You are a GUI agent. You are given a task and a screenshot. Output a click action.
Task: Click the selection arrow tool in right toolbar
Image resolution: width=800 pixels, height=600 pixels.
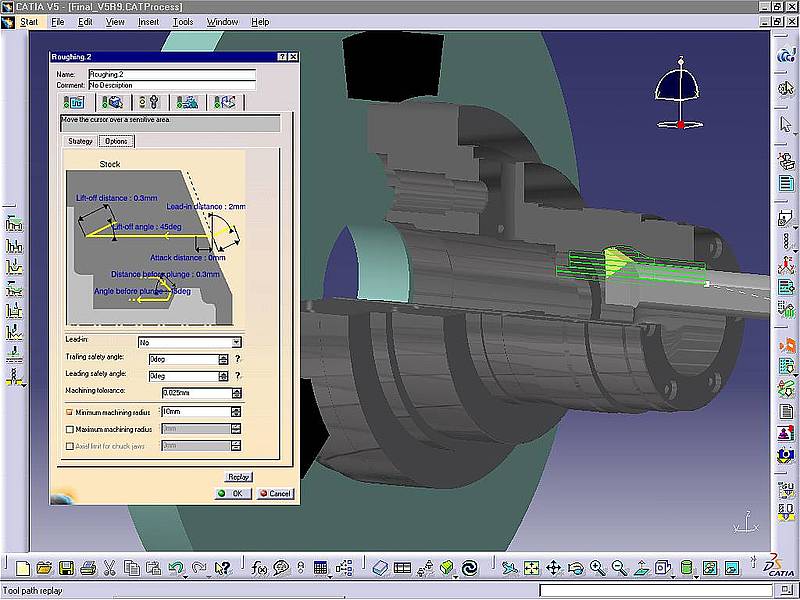786,125
